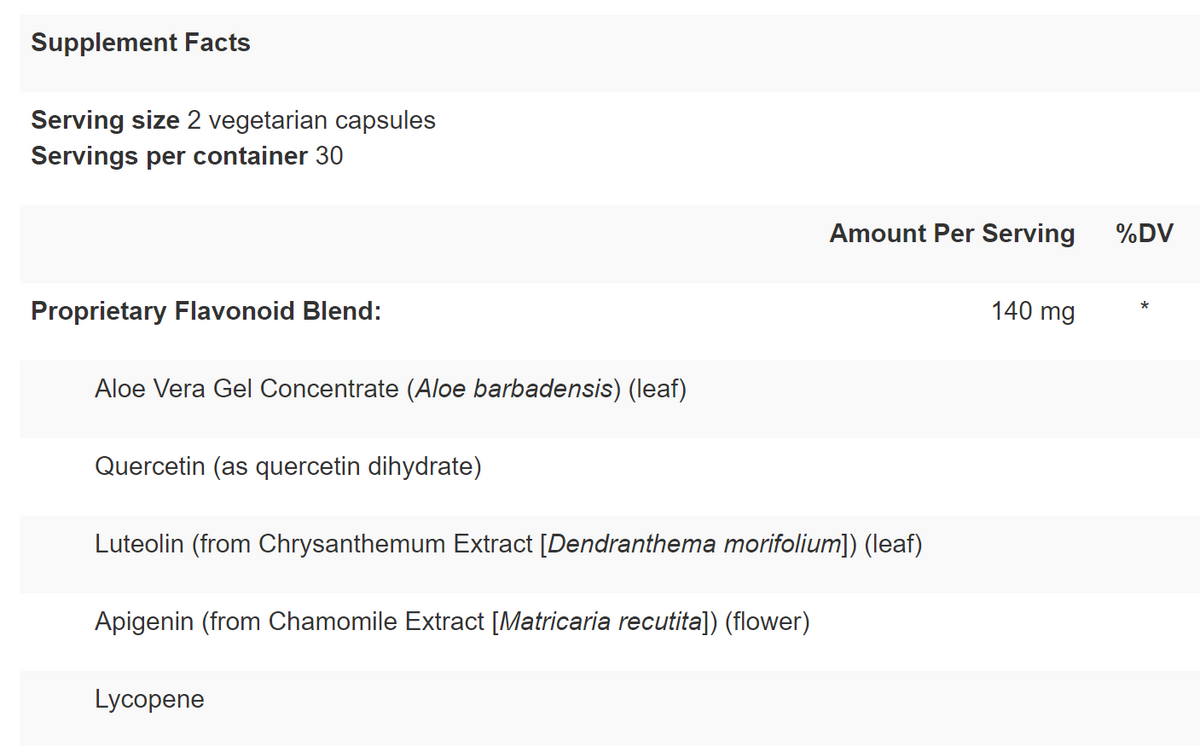Click the Quercetin ingredient name
Screen dimensions: 1200x746
pos(150,466)
